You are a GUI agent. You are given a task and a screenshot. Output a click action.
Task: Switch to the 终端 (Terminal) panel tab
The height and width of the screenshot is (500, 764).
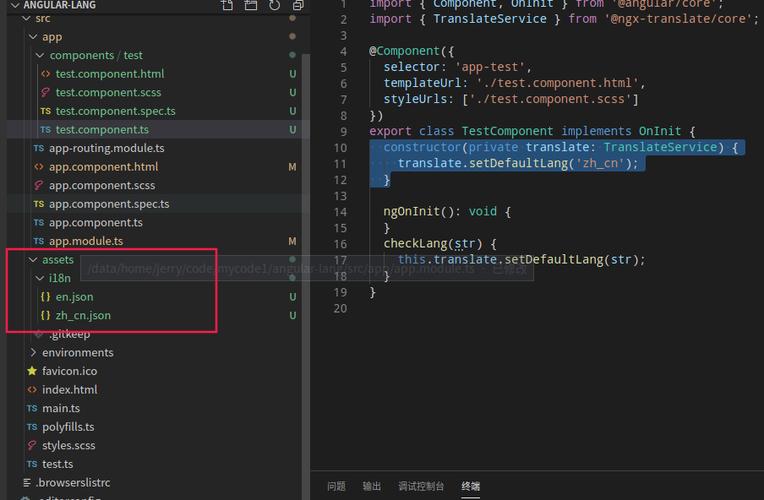point(471,486)
